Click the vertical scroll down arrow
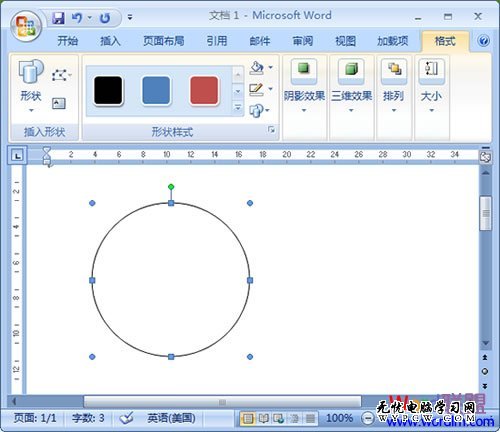 click(486, 343)
